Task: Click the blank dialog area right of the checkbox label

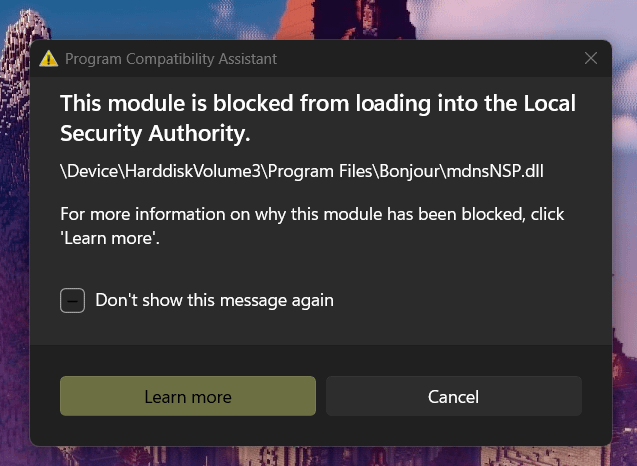Action: pyautogui.click(x=470, y=300)
